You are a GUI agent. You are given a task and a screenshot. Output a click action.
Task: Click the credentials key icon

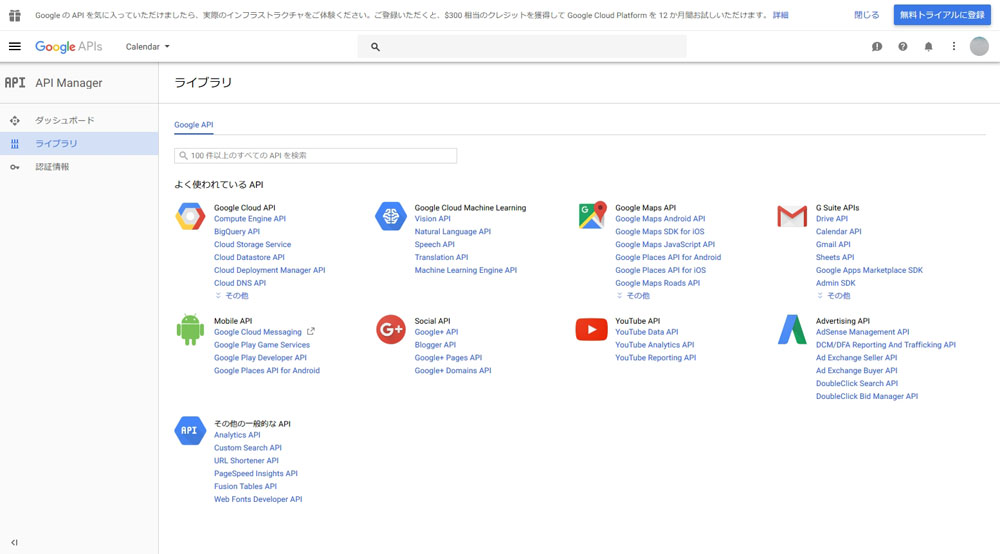[x=15, y=167]
